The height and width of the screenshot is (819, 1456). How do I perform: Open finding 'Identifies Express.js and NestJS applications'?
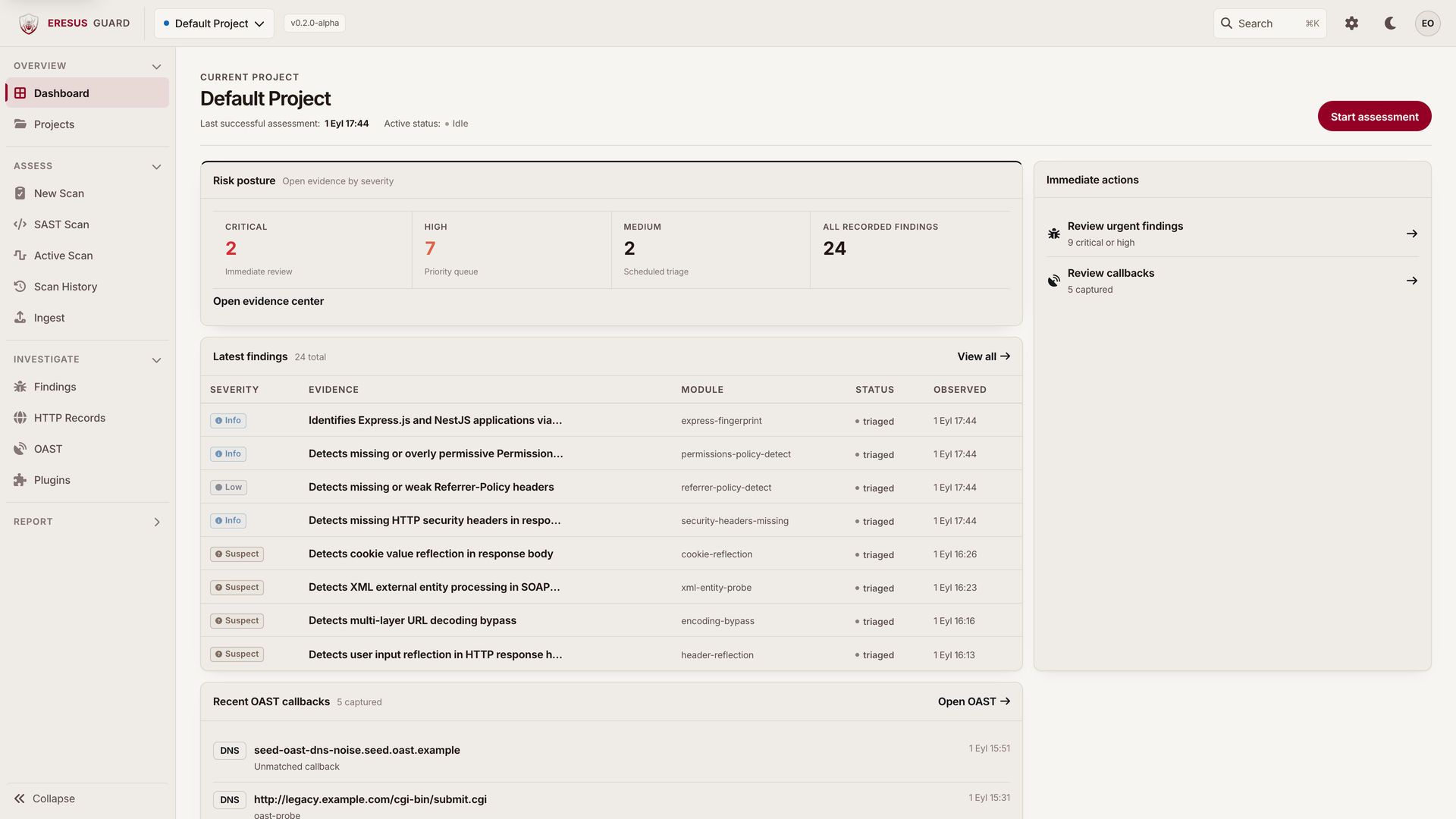(x=435, y=420)
